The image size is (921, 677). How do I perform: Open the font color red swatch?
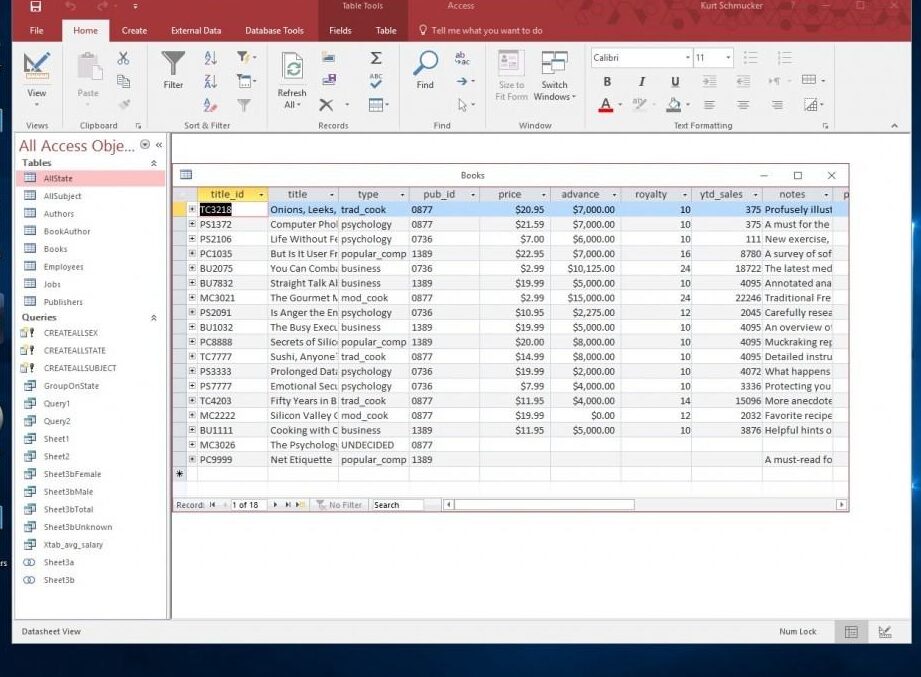coord(606,105)
